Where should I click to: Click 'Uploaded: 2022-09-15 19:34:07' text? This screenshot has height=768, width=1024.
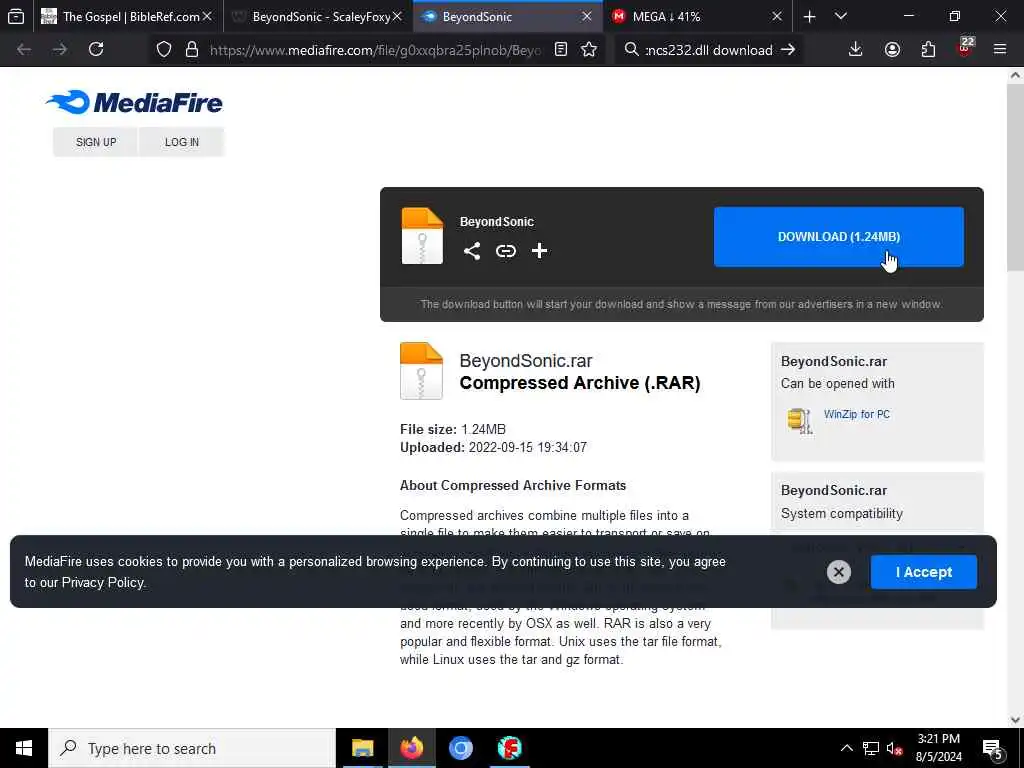(493, 447)
